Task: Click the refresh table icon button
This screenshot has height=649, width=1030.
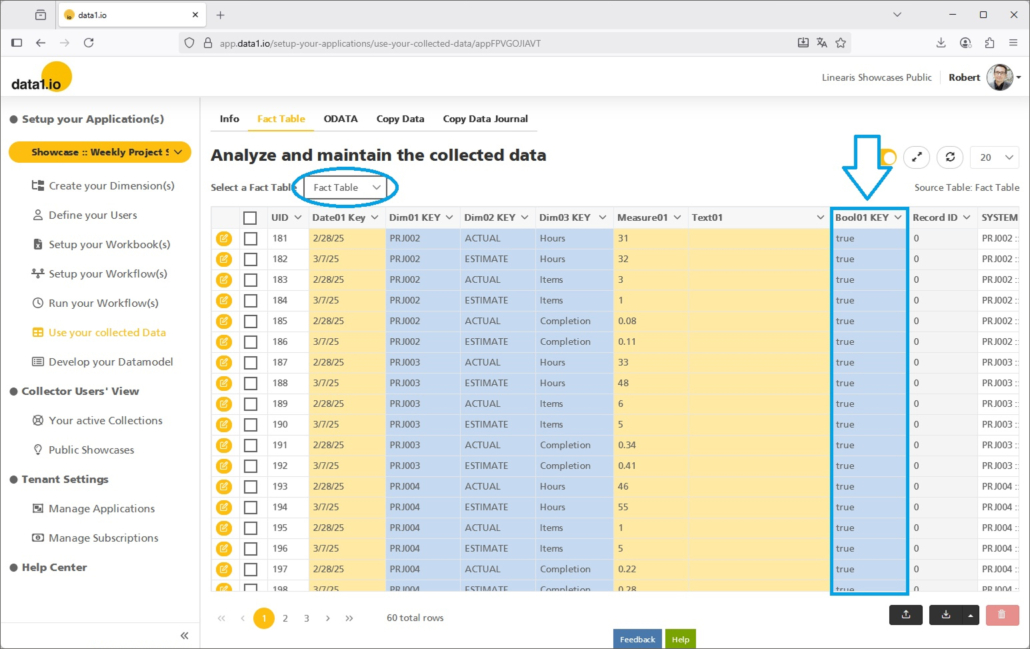Action: [x=949, y=158]
